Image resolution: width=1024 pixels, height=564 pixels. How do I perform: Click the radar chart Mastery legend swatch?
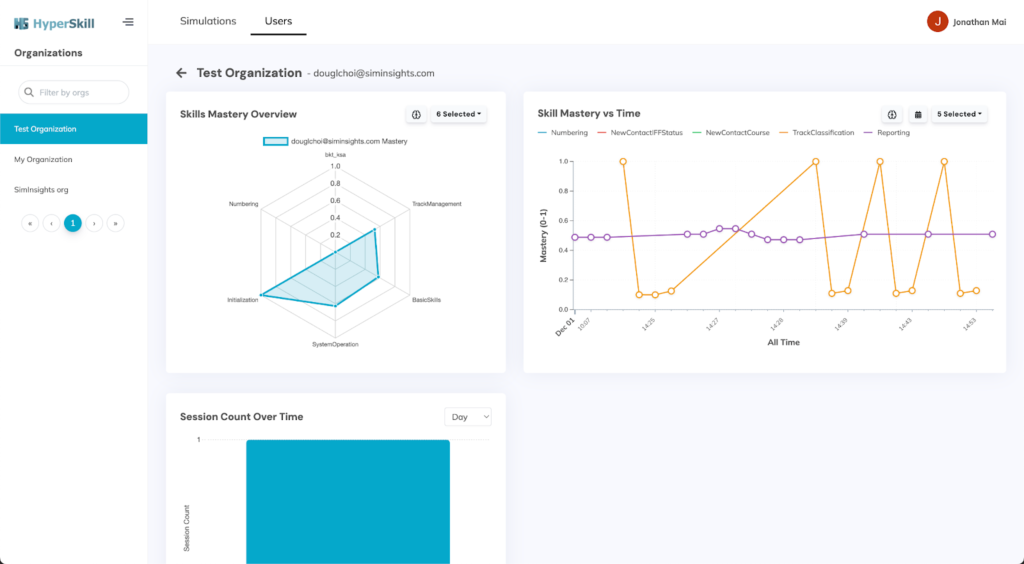275,142
